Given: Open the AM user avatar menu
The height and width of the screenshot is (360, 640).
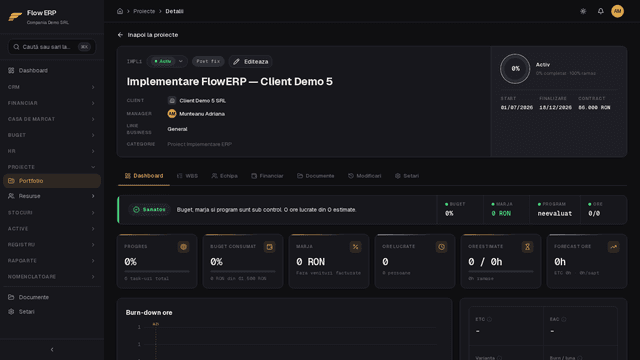Looking at the screenshot, I should tap(617, 11).
